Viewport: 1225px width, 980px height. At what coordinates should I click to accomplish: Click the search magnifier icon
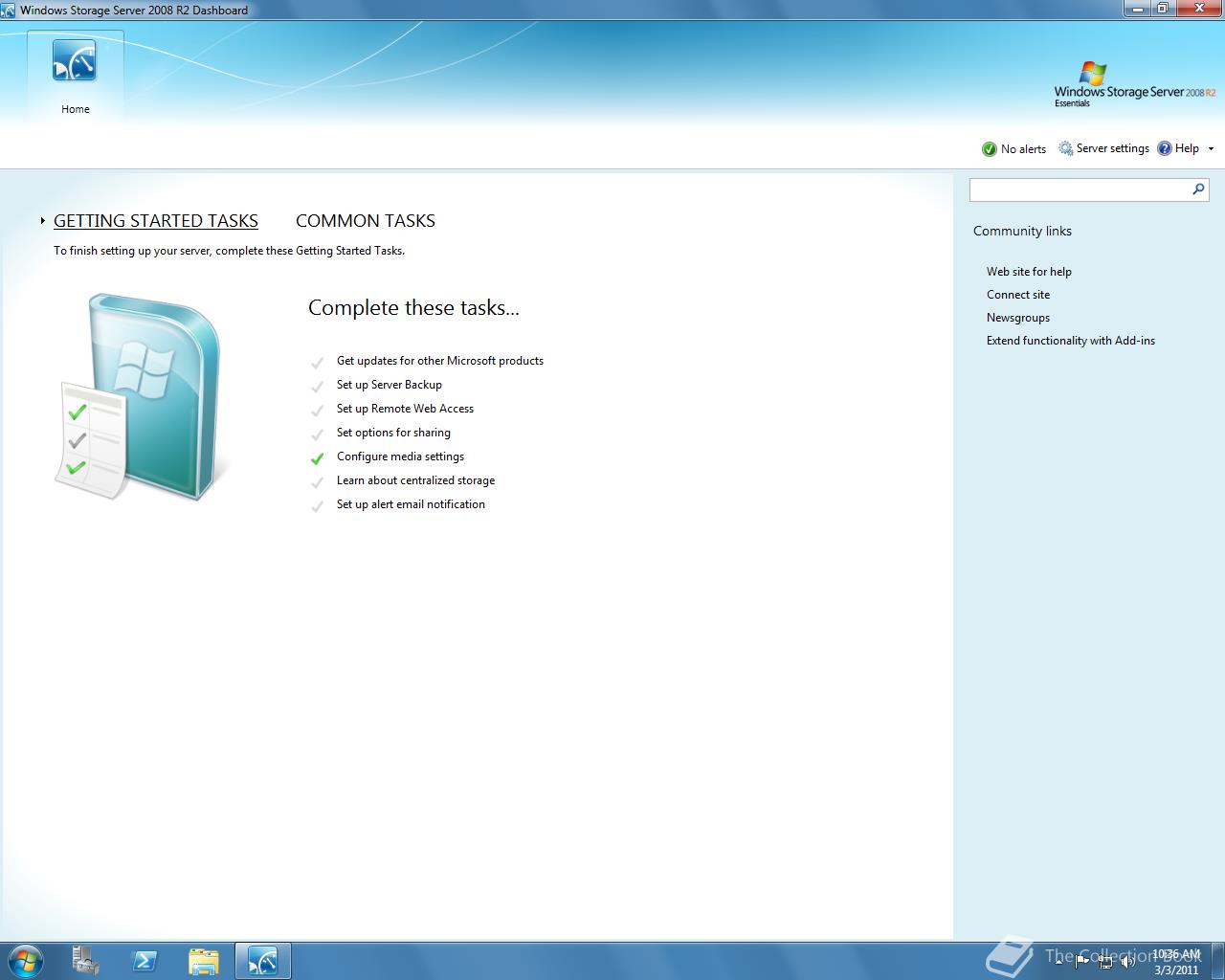pos(1198,189)
